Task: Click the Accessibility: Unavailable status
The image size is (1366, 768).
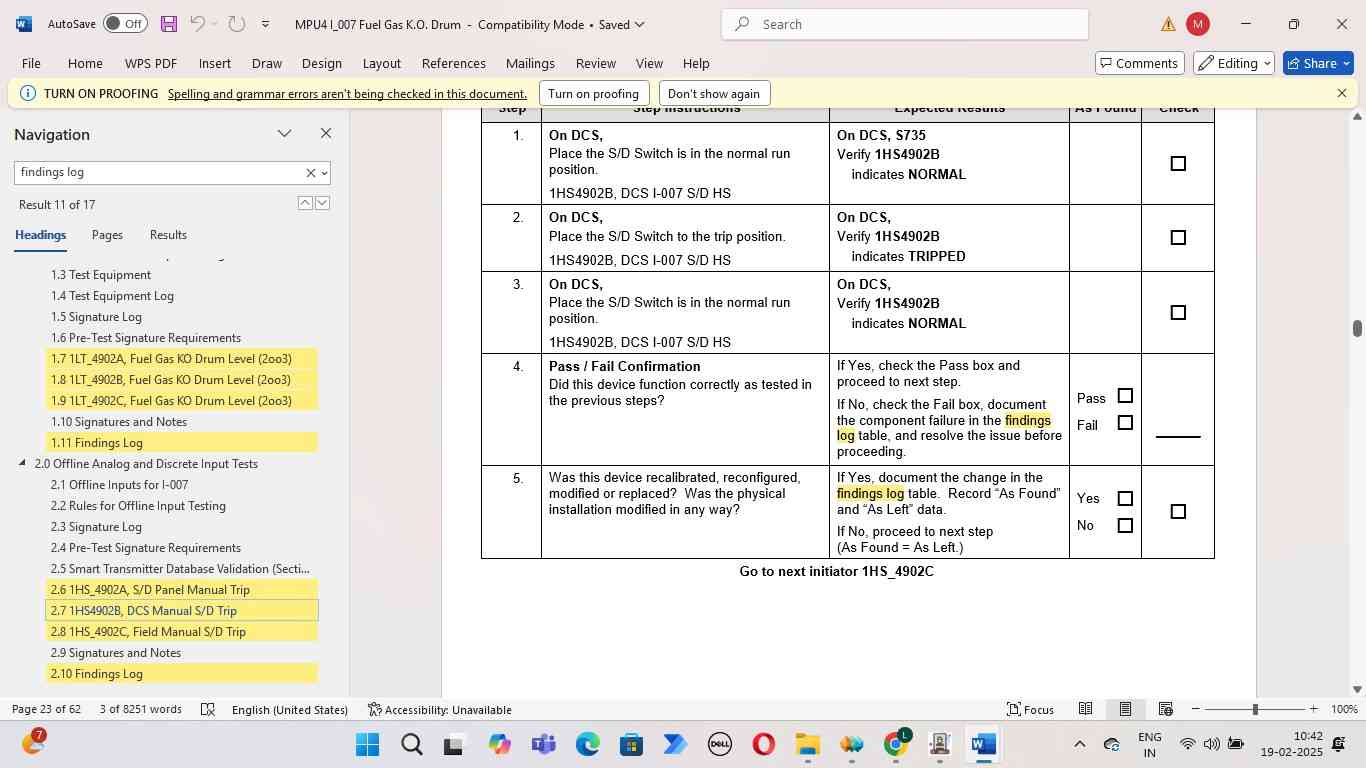Action: pos(440,710)
